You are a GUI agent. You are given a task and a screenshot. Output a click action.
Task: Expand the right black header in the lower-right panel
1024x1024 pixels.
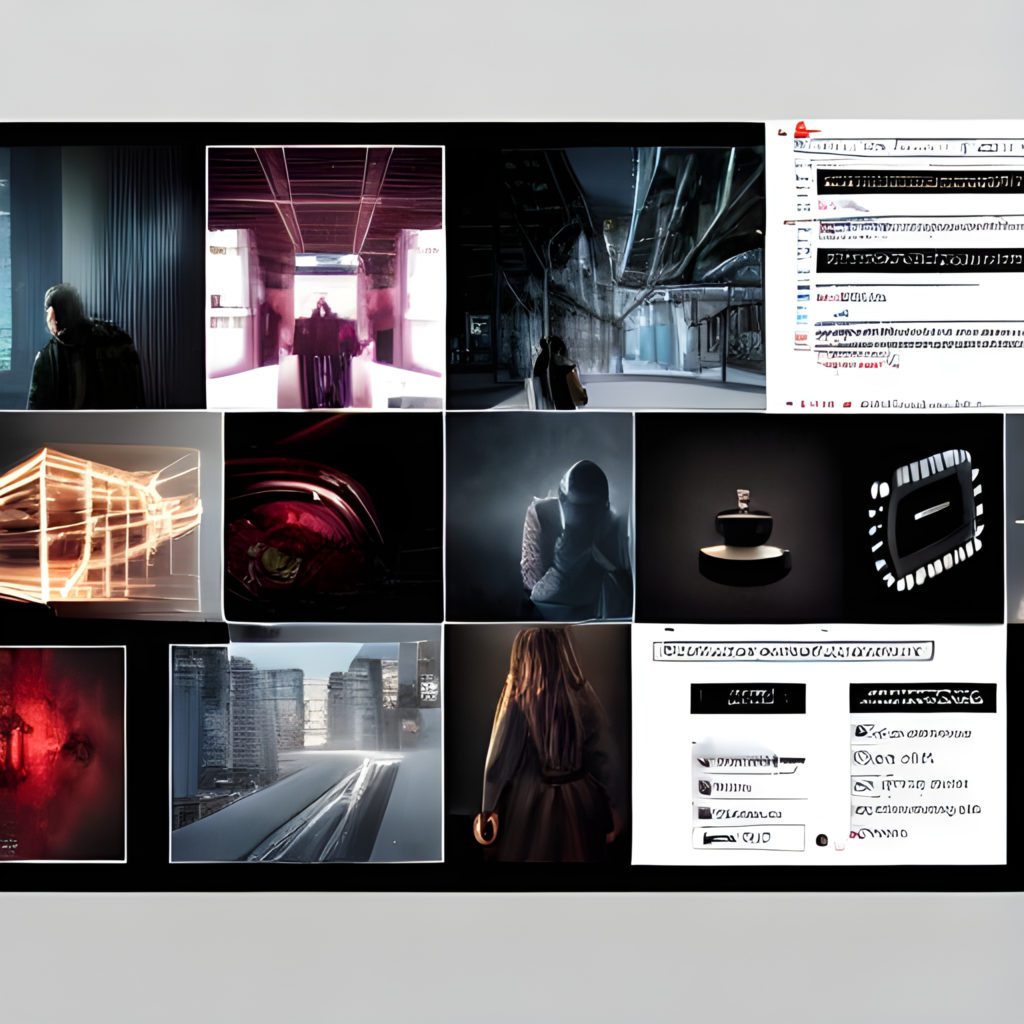[922, 697]
